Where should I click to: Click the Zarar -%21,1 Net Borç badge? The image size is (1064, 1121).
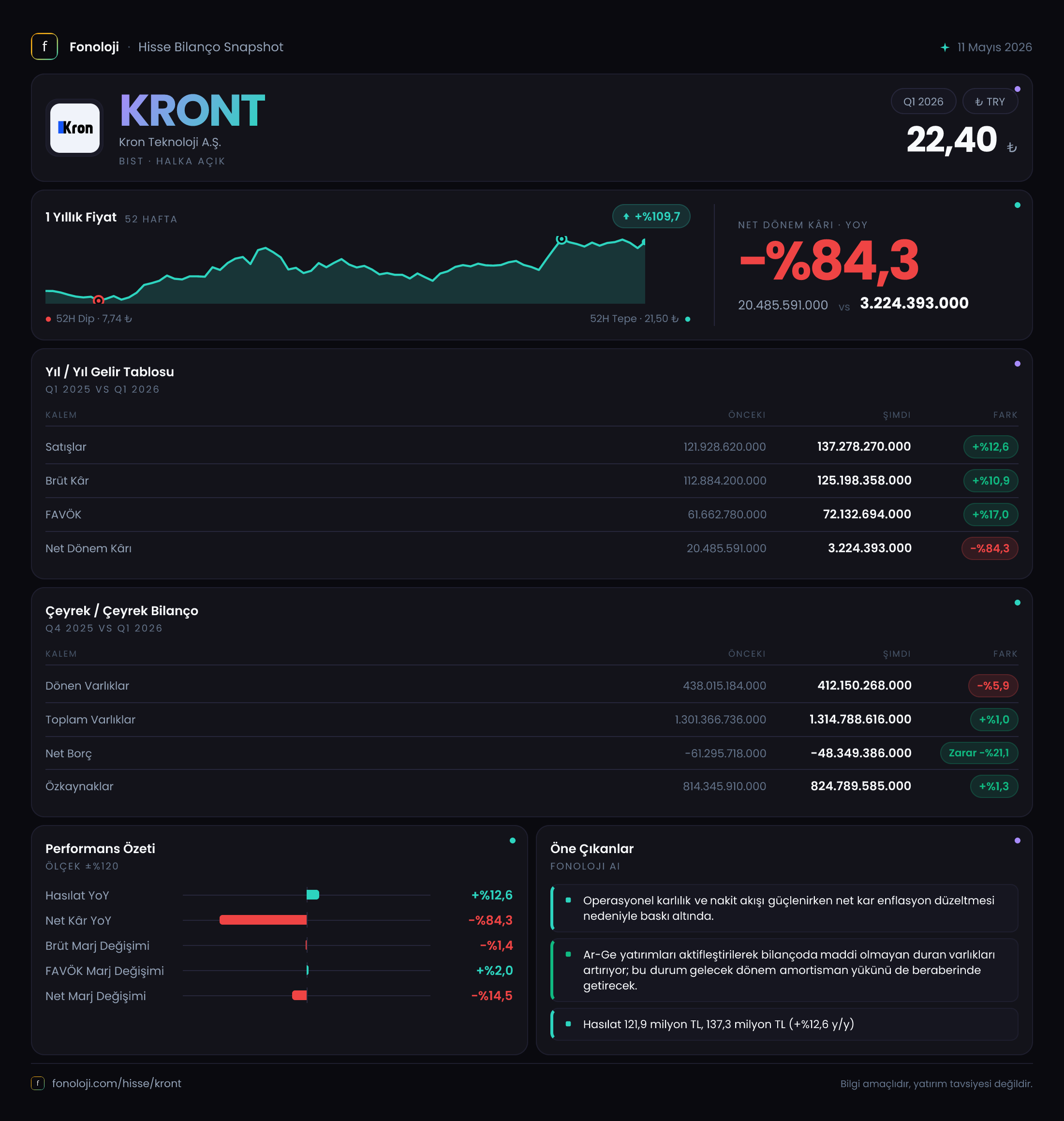point(979,753)
